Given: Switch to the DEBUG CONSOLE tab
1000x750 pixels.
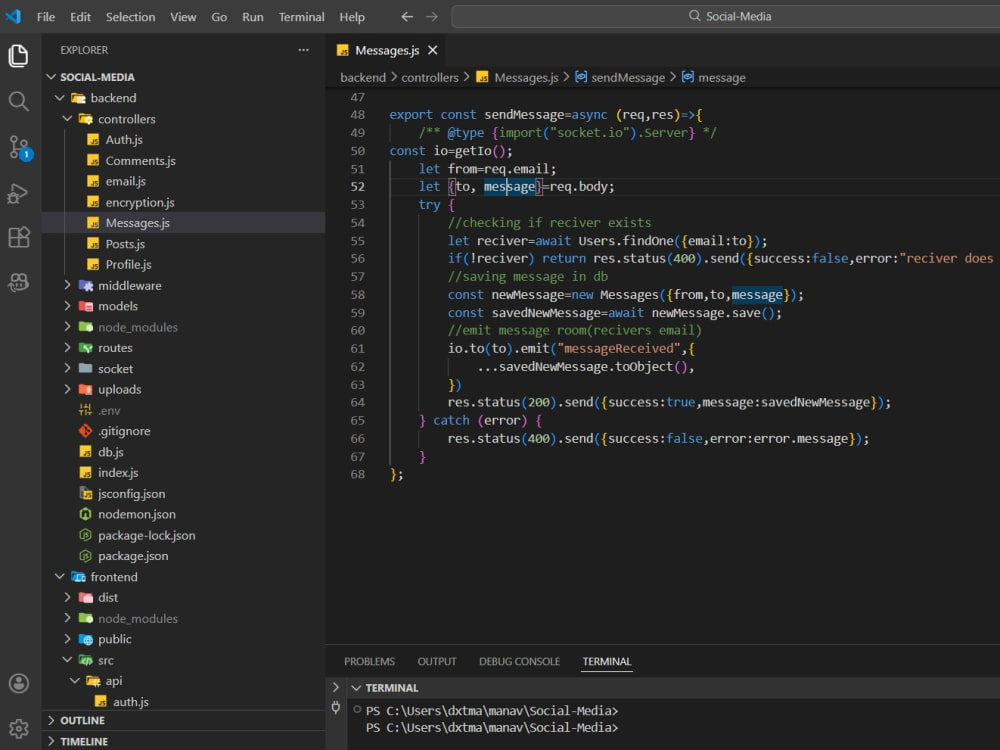Looking at the screenshot, I should (x=519, y=661).
